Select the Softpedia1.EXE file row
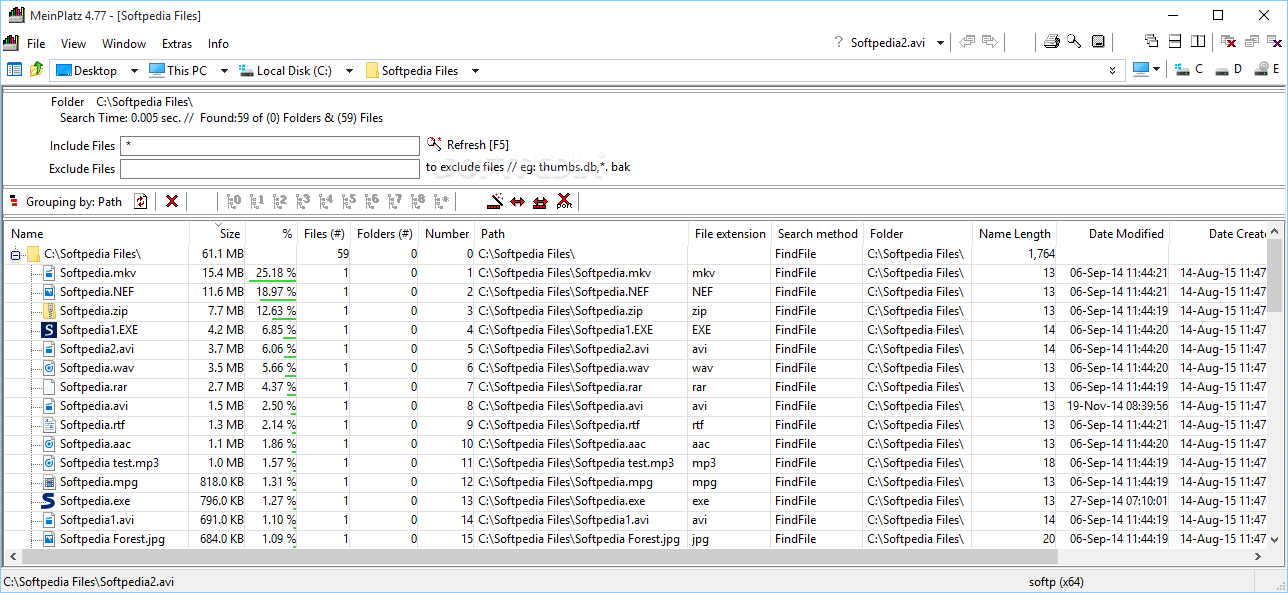Image resolution: width=1288 pixels, height=593 pixels. coord(636,330)
